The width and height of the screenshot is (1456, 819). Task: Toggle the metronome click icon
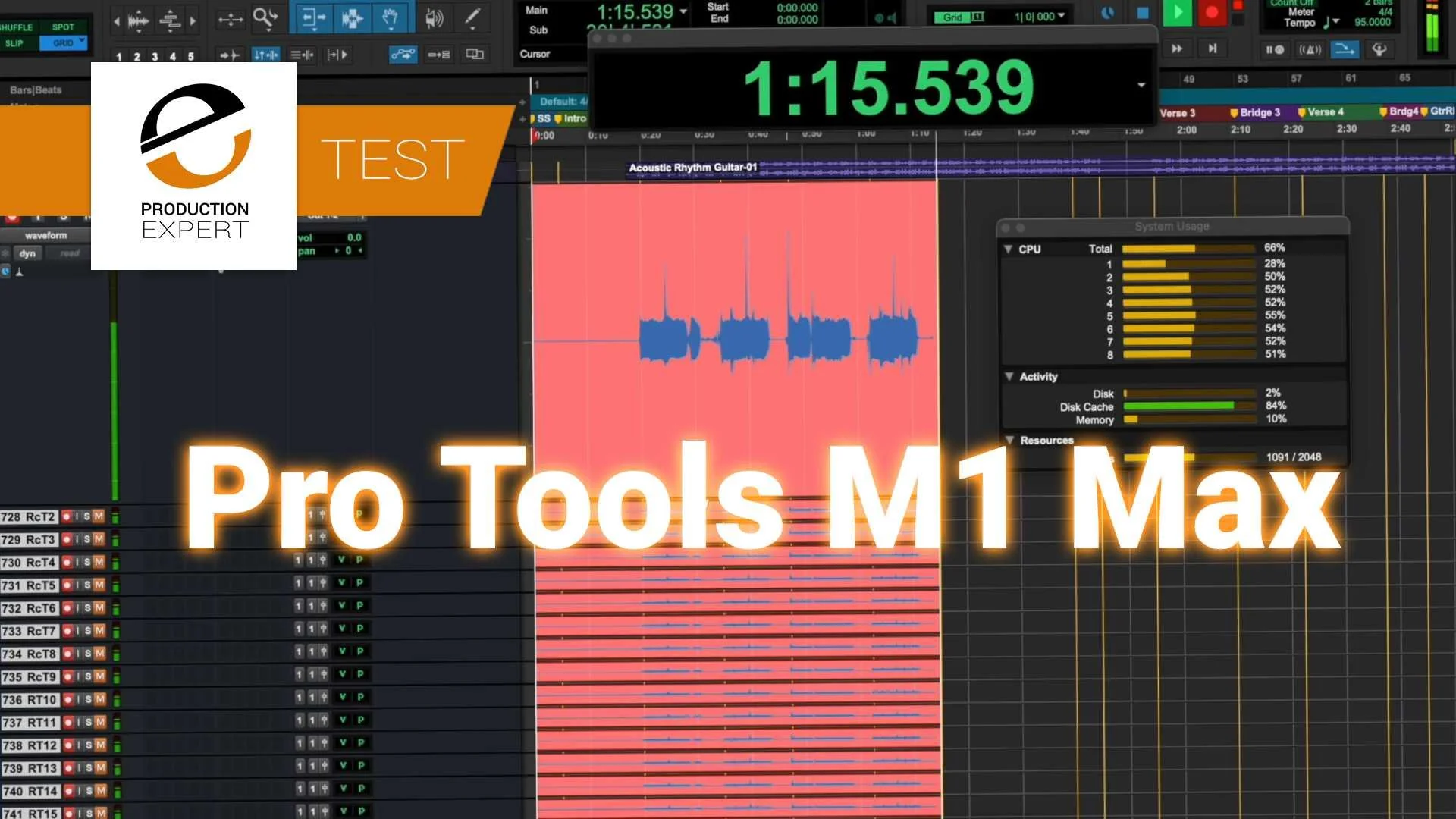tap(1310, 50)
